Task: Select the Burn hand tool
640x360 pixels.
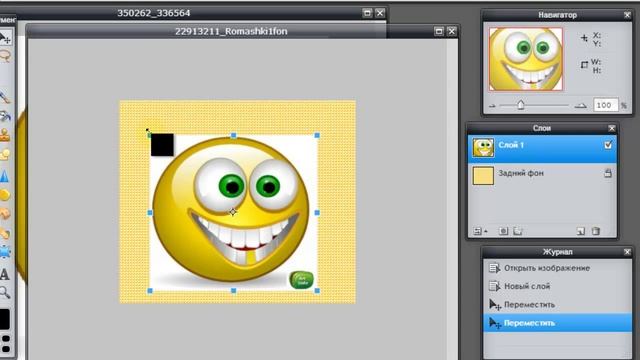Action: 5,214
